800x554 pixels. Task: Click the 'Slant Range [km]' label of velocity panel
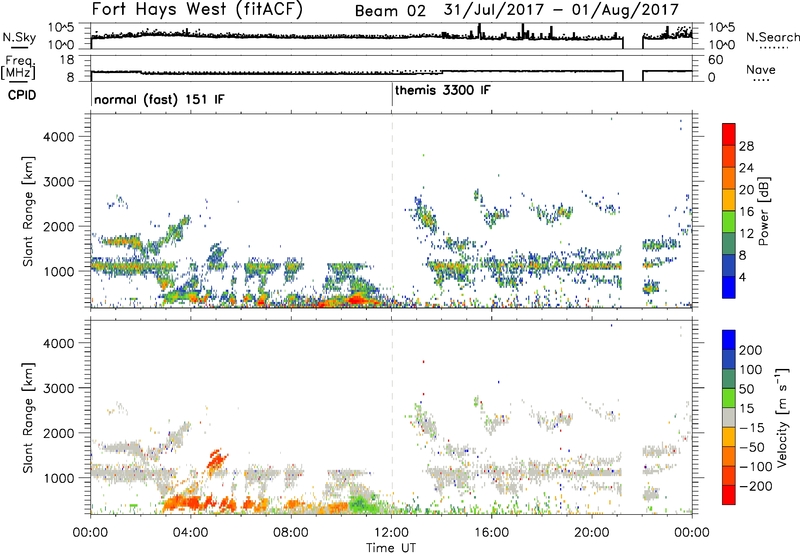(x=28, y=417)
